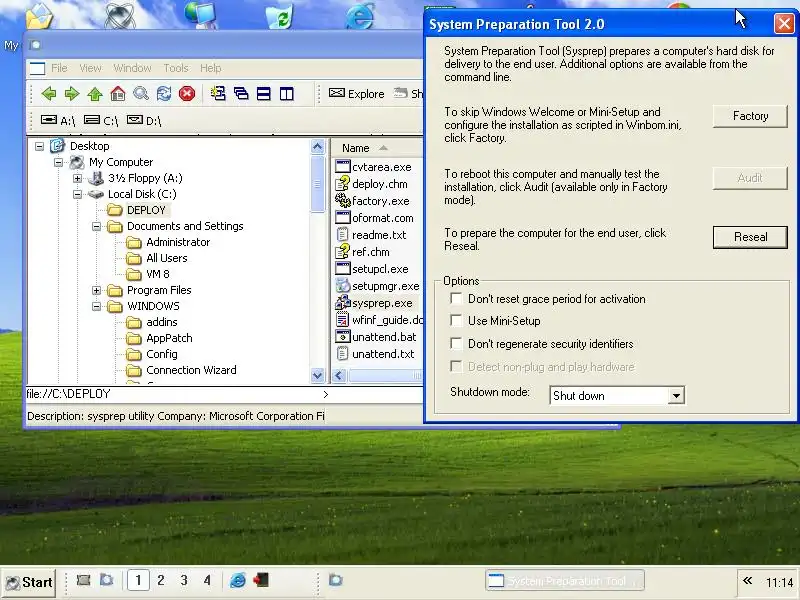Screen dimensions: 800x600
Task: Select the unattend.txt file
Action: 375,354
